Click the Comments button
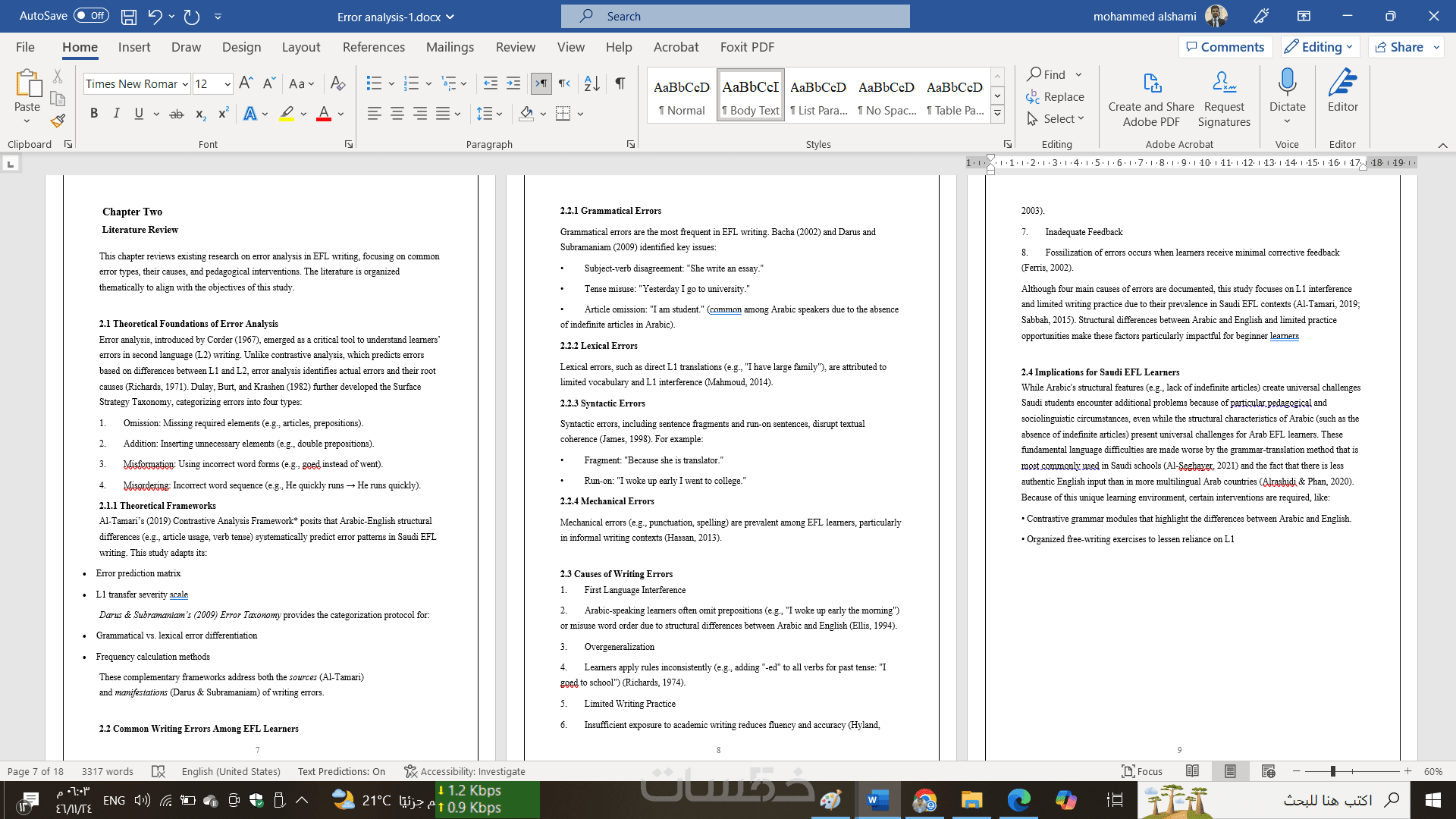This screenshot has width=1456, height=819. pyautogui.click(x=1225, y=47)
